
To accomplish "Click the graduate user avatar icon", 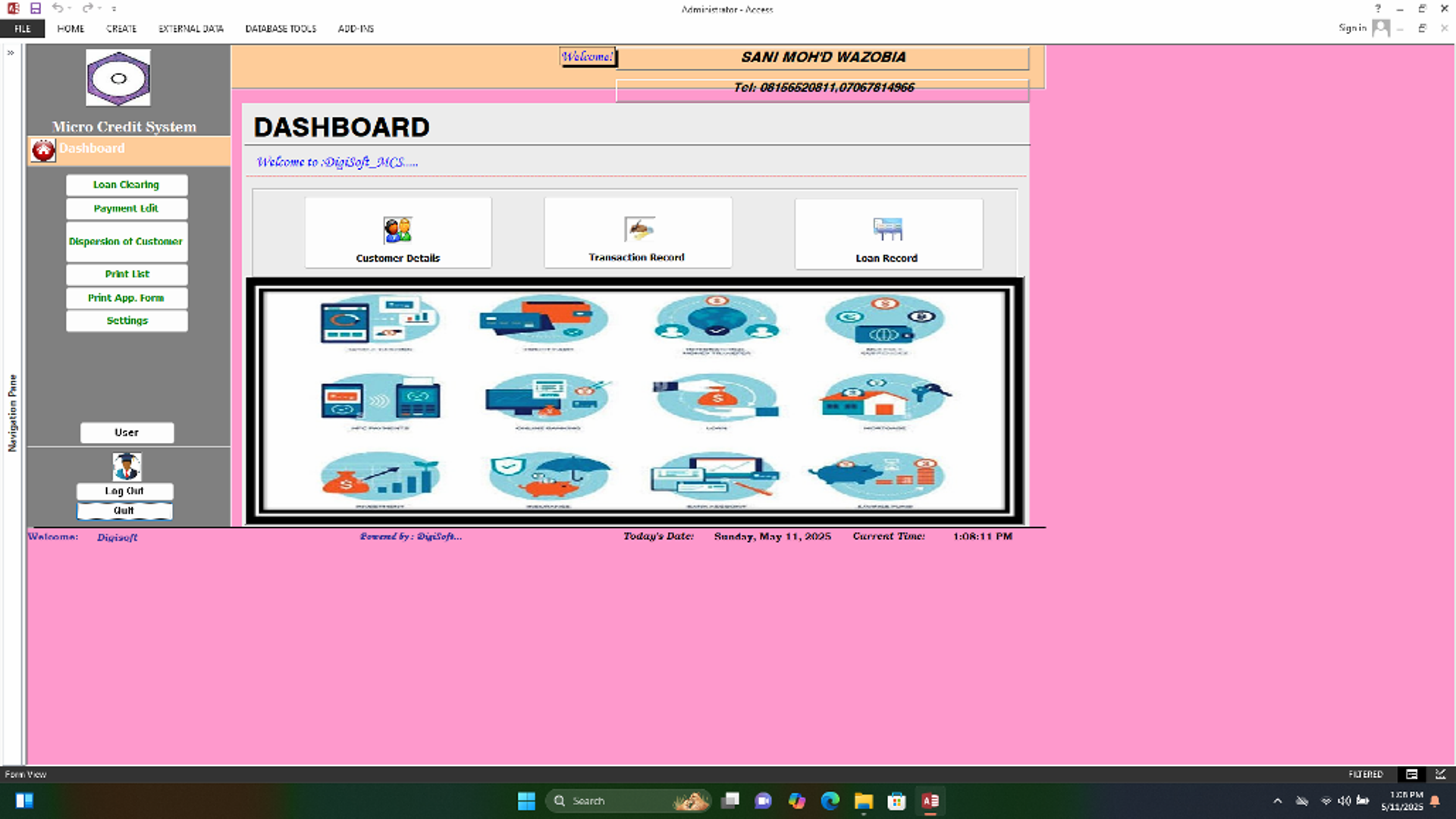I will point(127,466).
